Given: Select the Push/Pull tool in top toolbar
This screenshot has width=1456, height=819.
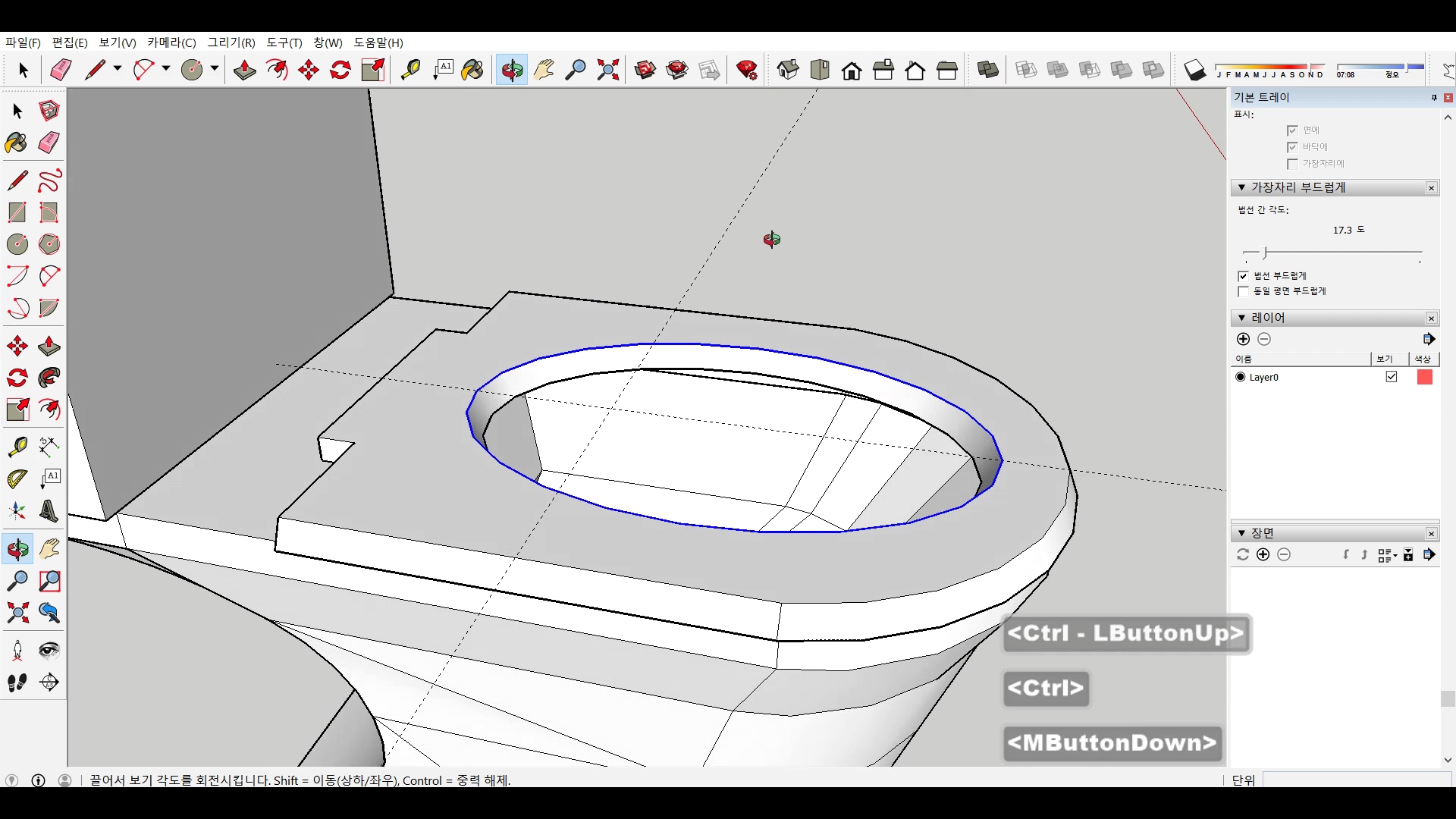Looking at the screenshot, I should coord(244,71).
